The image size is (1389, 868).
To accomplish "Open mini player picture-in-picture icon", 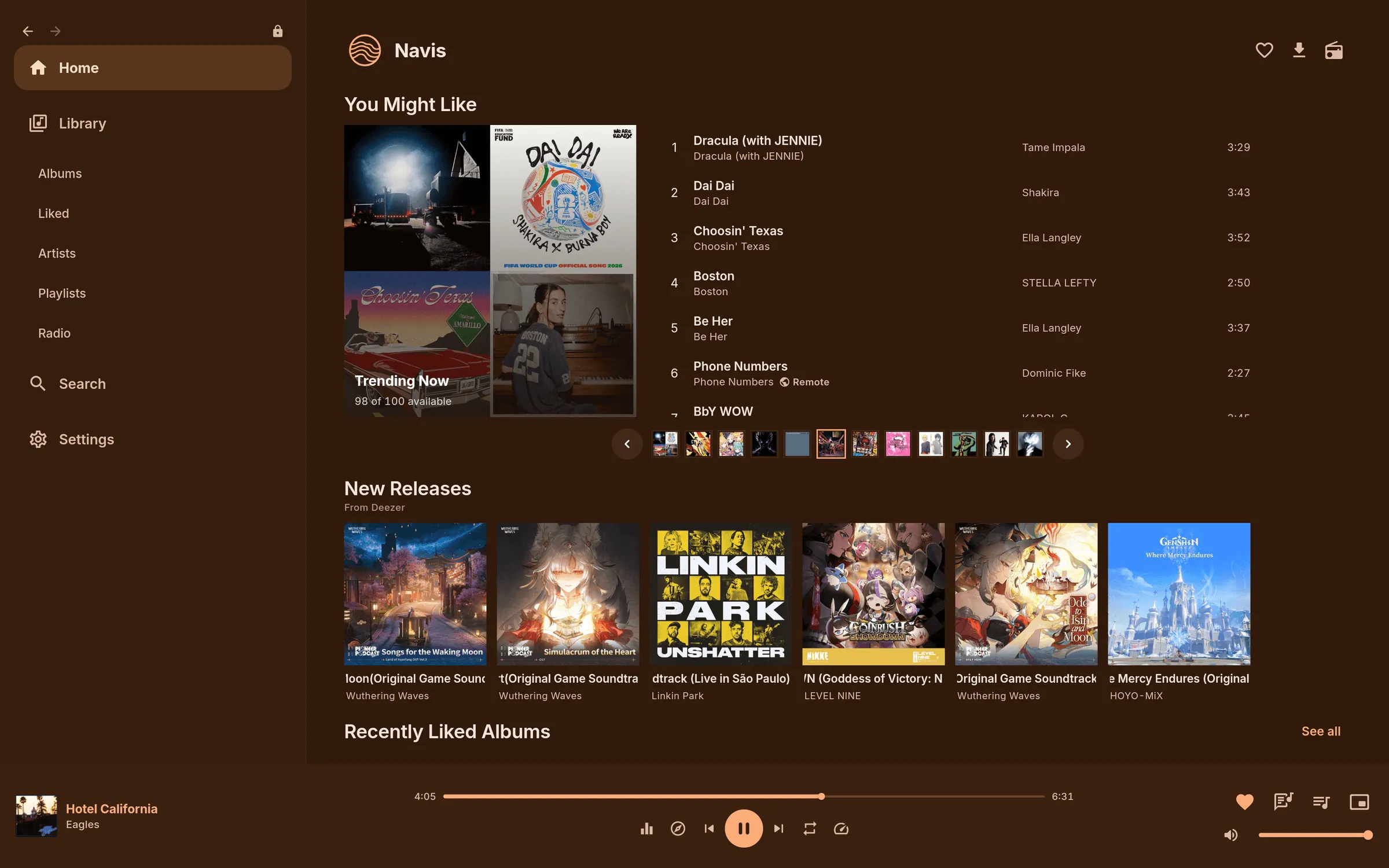I will point(1359,801).
